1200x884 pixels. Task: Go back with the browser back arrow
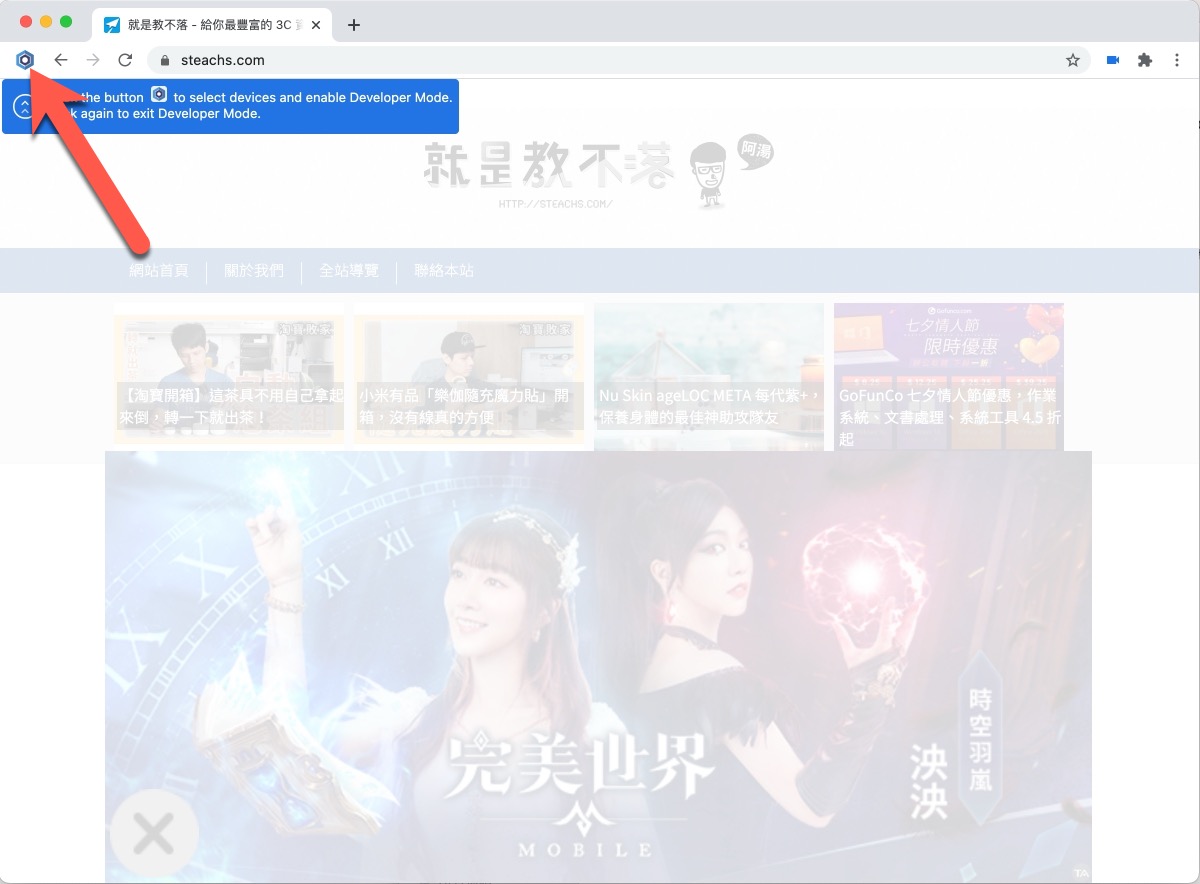click(x=61, y=60)
